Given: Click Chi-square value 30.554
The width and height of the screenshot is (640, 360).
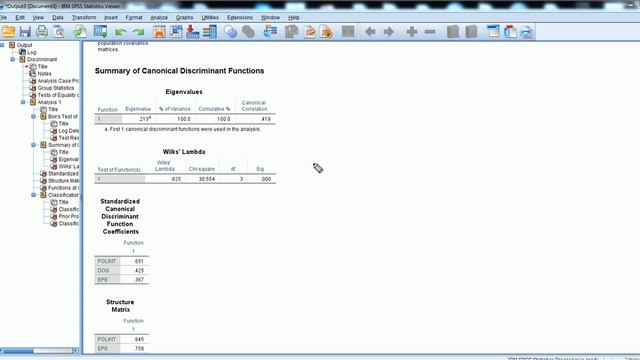Looking at the screenshot, I should tap(207, 179).
